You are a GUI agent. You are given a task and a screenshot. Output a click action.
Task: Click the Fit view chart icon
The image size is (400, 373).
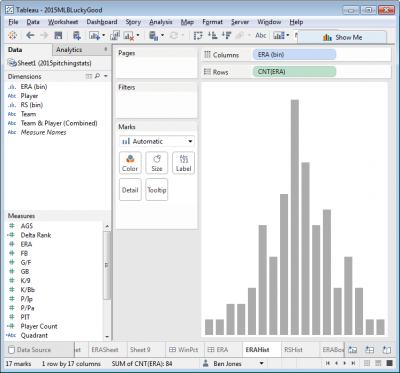pyautogui.click(x=279, y=35)
